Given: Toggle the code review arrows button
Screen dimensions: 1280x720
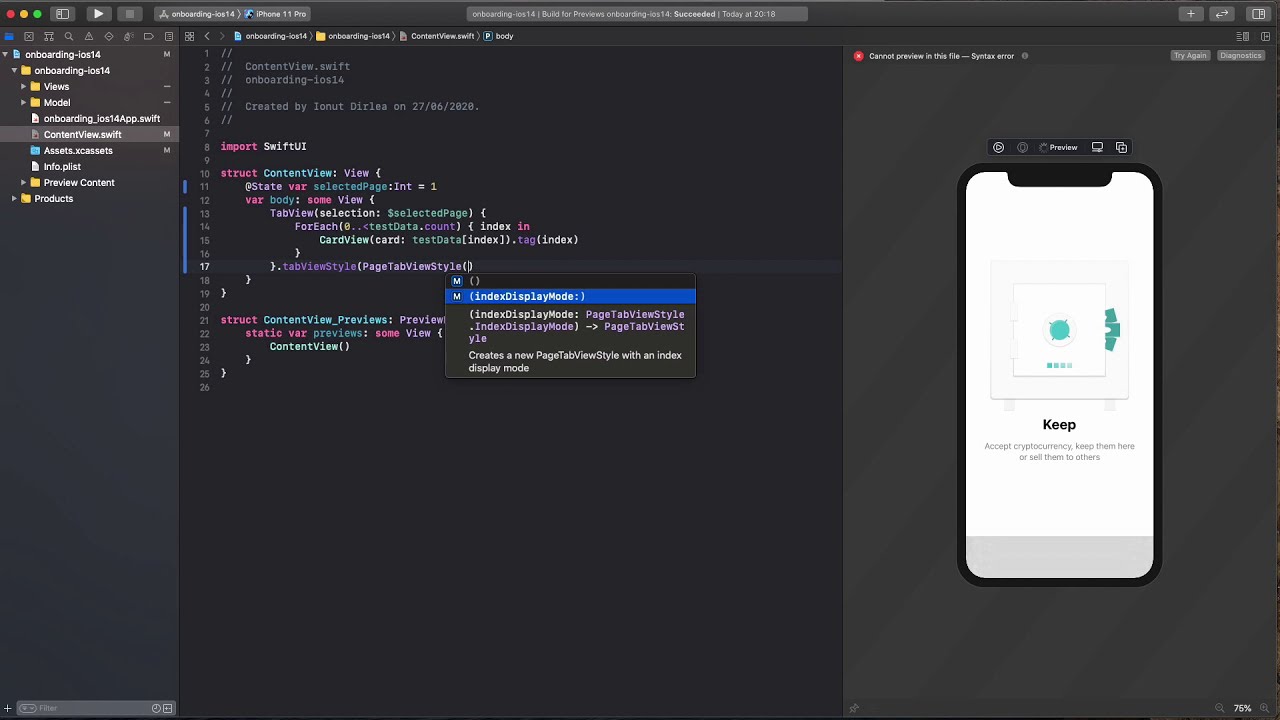Looking at the screenshot, I should (1222, 14).
